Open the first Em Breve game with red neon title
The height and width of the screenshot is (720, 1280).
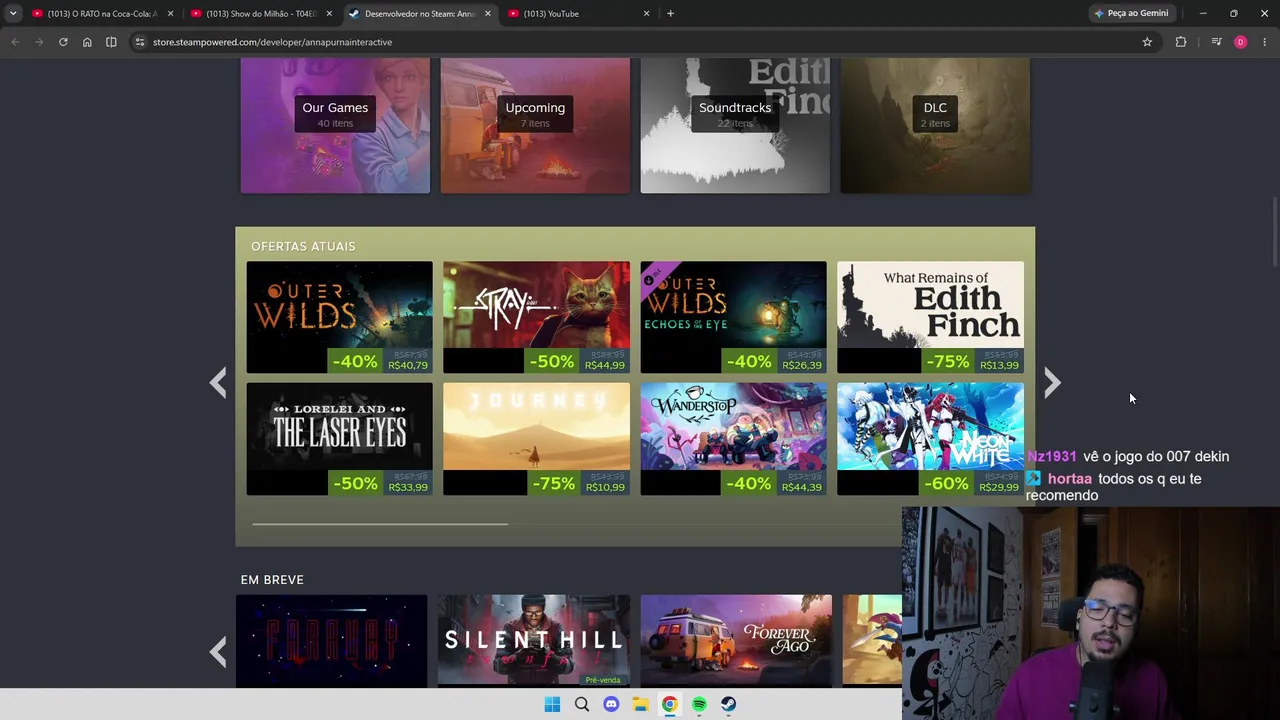(x=331, y=641)
